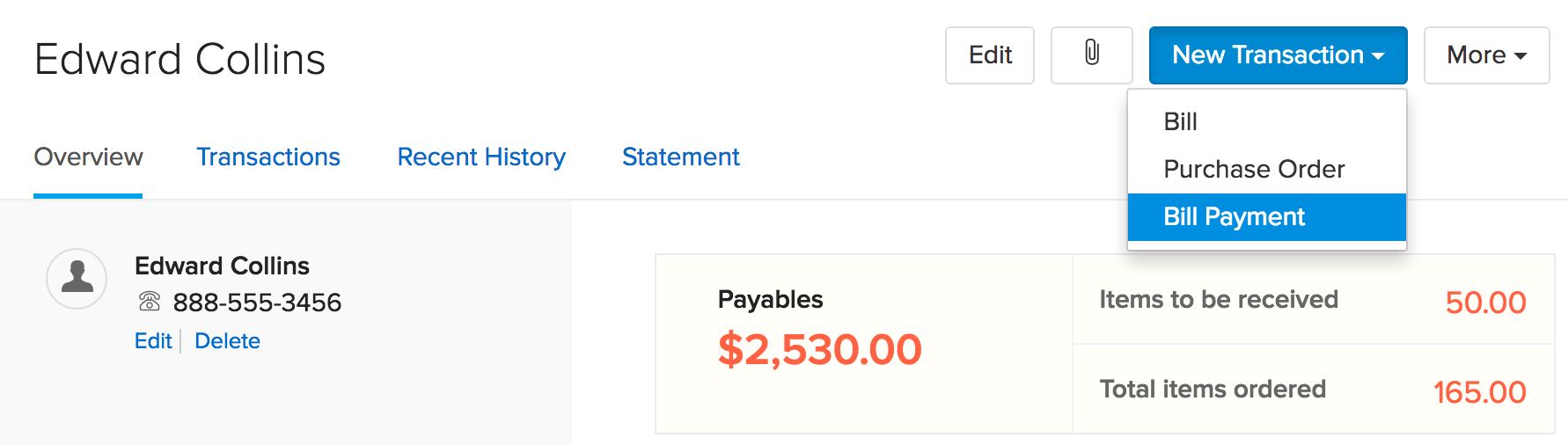This screenshot has height=445, width=1568.
Task: Click the contact avatar icon
Action: [x=77, y=278]
